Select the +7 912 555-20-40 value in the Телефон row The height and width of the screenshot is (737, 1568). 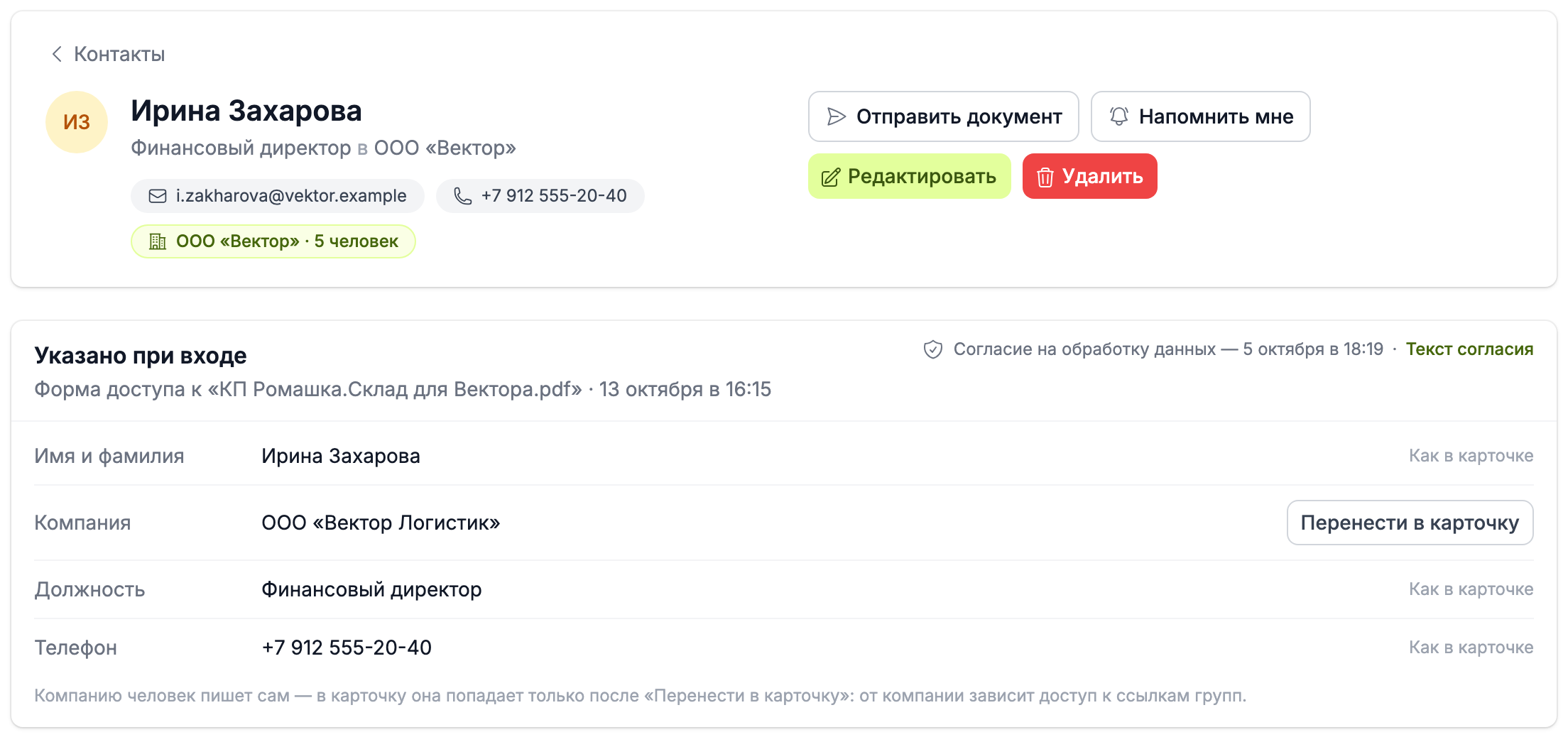coord(347,648)
